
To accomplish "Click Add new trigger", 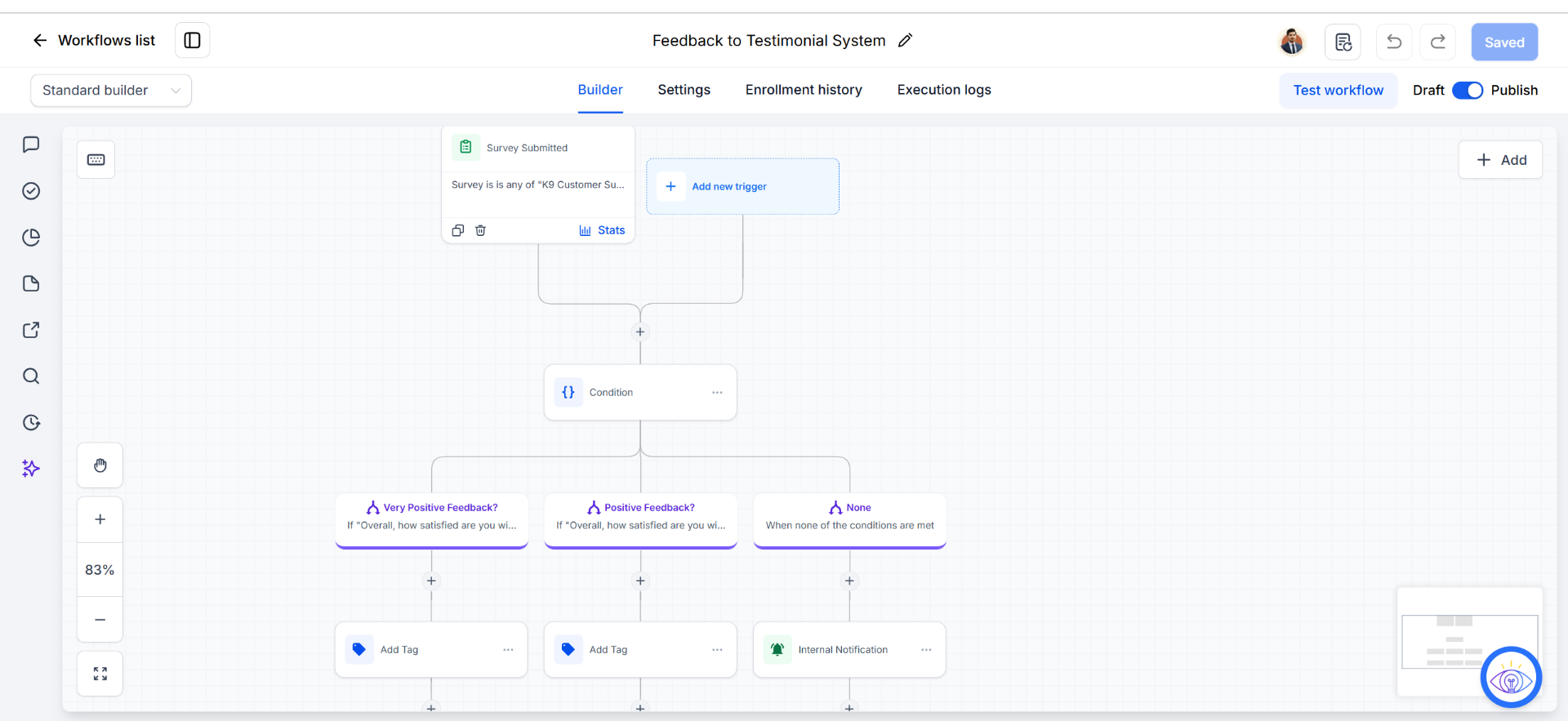I will point(742,186).
